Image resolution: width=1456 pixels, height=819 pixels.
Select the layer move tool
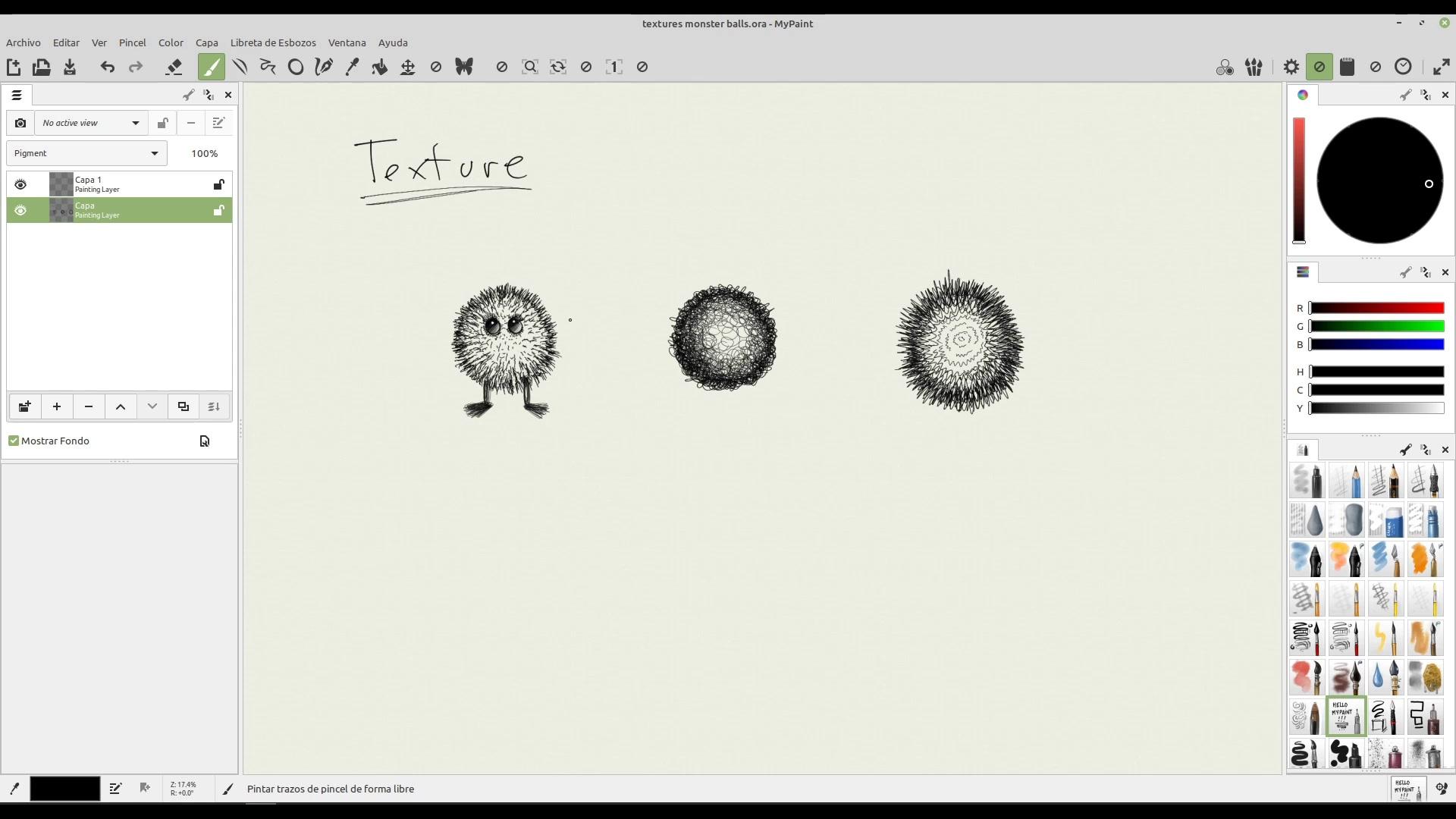pos(408,67)
